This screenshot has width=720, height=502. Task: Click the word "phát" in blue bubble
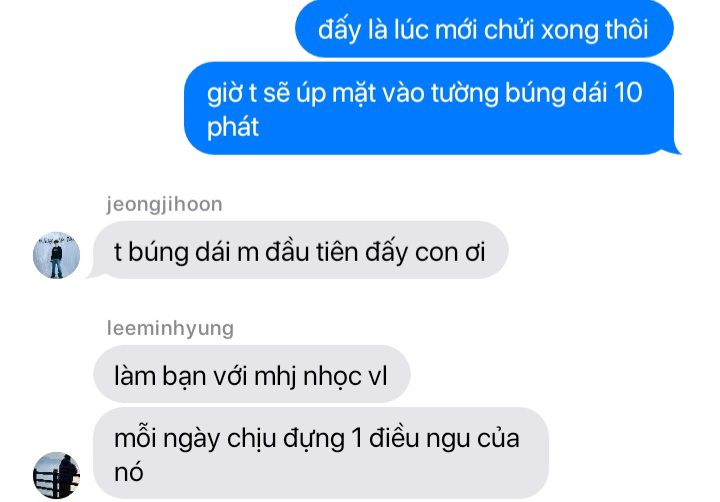point(233,128)
